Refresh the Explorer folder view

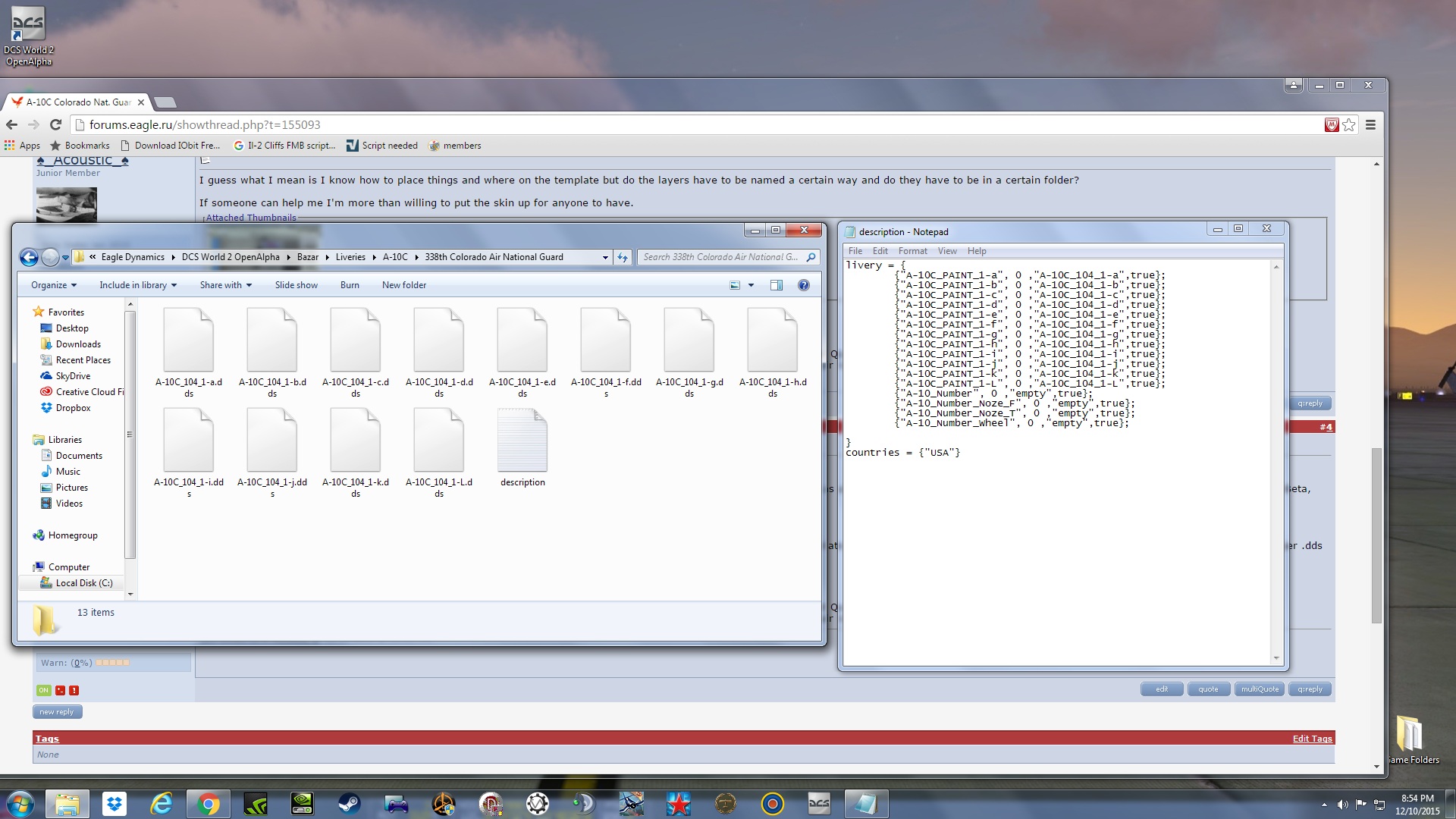click(623, 258)
